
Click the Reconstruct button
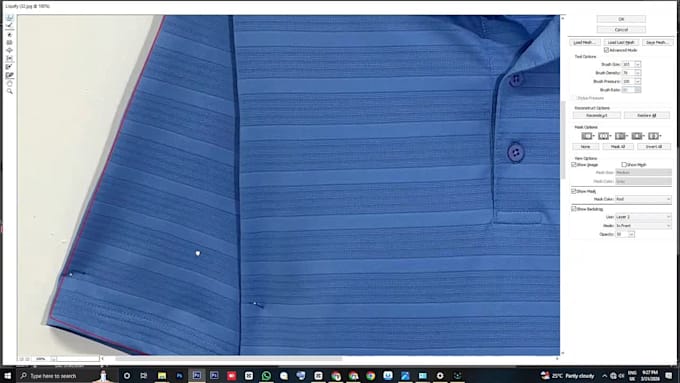tap(597, 115)
